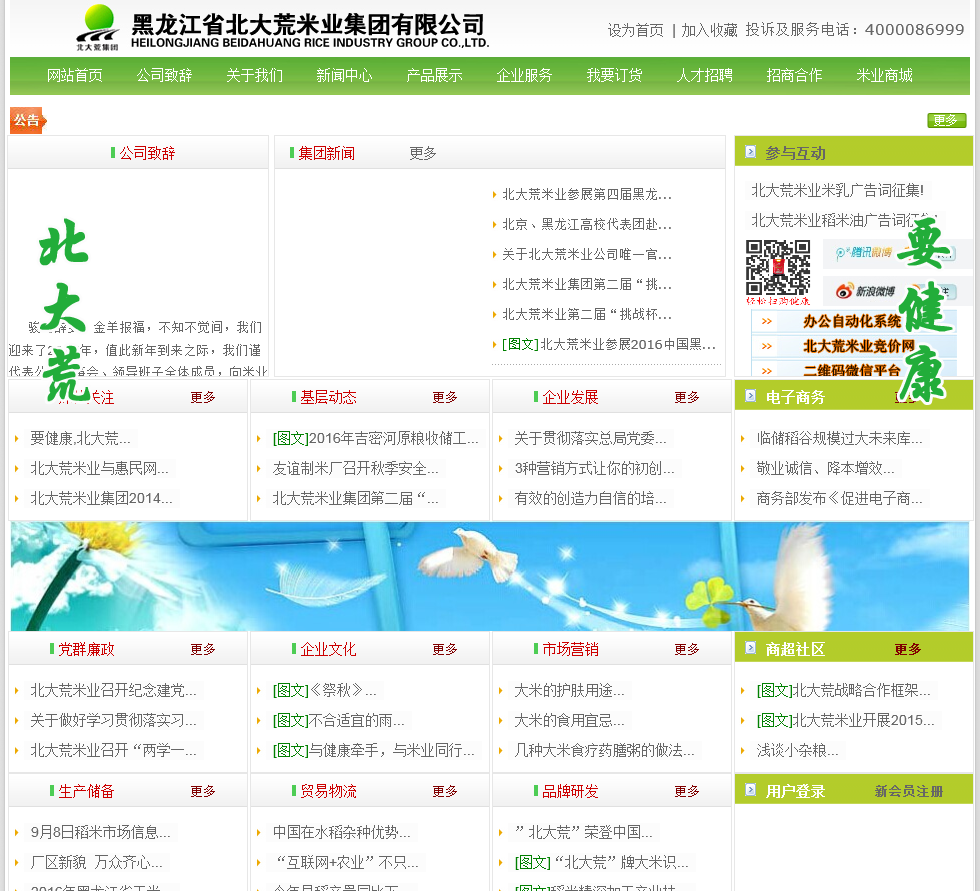Click 更多 in 品牌研发 section
This screenshot has width=980, height=891.
[687, 792]
